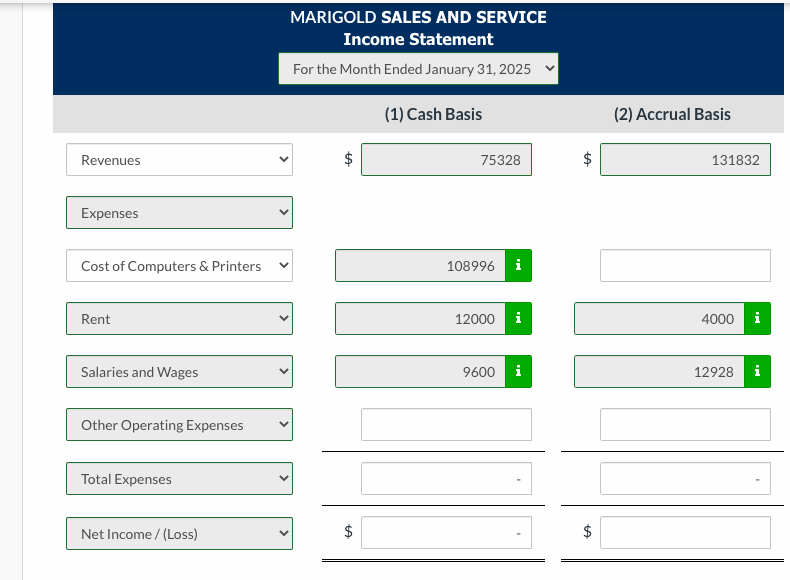Open the Salaries and Wages dropdown

point(179,371)
